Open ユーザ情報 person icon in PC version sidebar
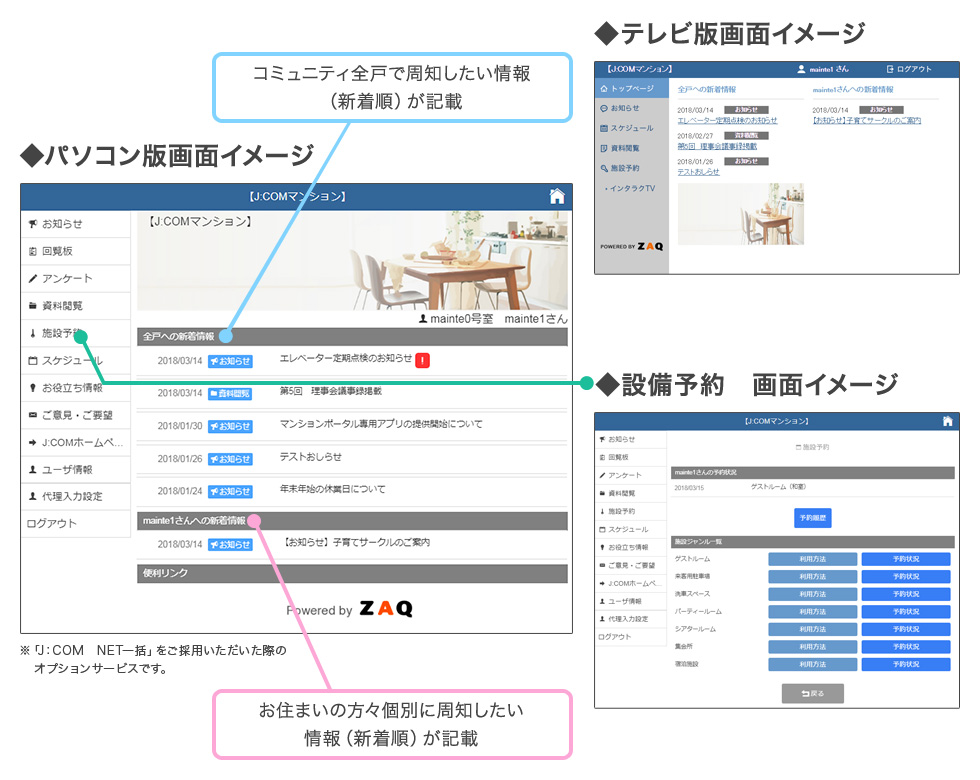 click(x=33, y=469)
